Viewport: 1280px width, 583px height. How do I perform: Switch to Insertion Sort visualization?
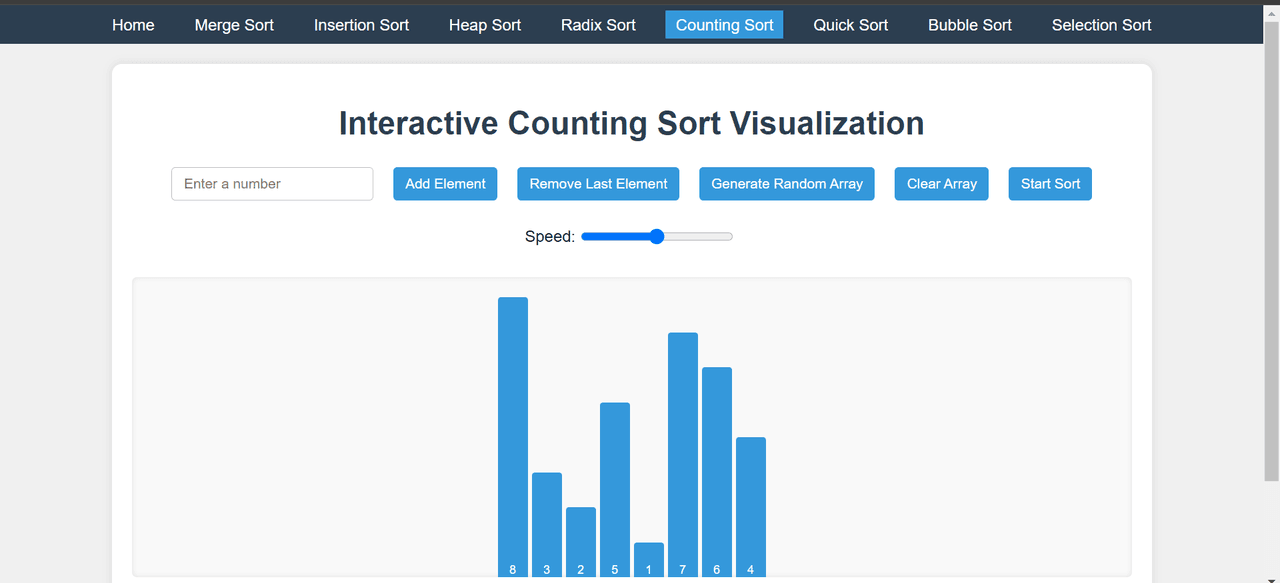click(361, 25)
